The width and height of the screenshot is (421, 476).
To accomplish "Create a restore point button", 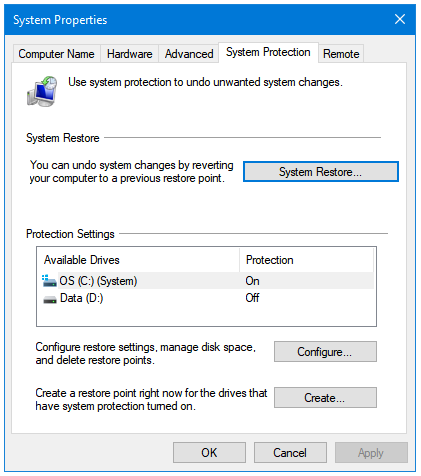I will (x=325, y=398).
